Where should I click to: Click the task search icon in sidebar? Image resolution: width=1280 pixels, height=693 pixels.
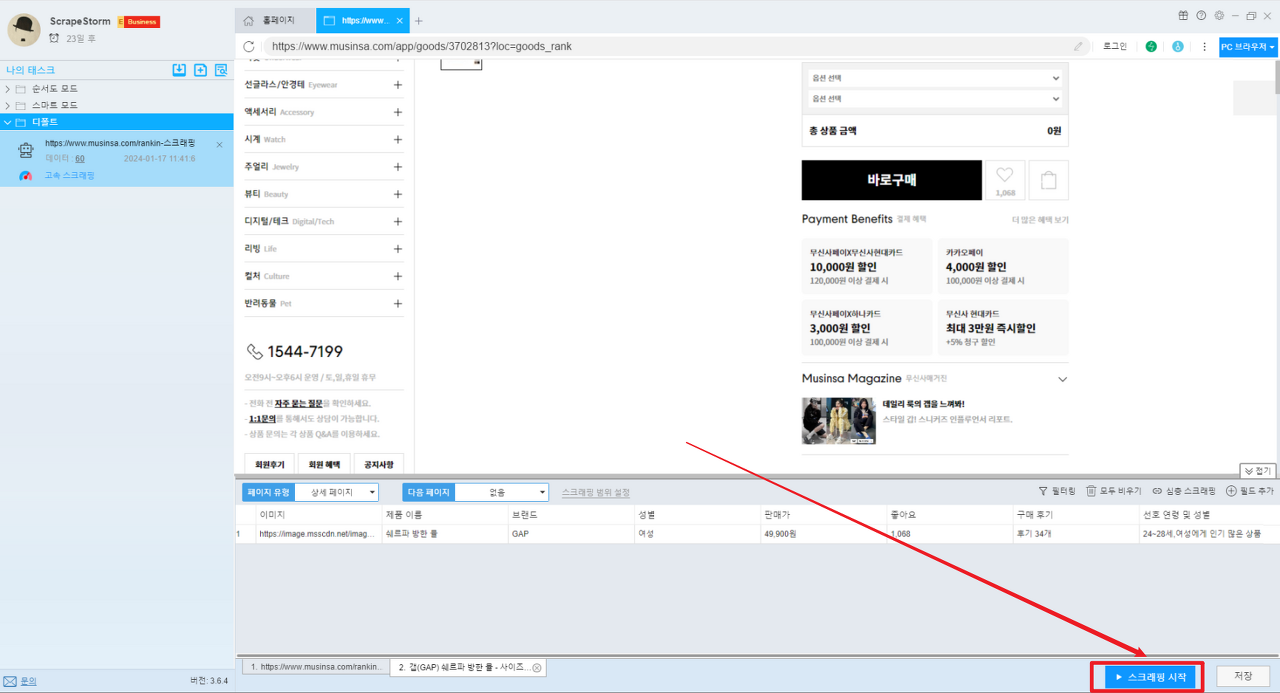(x=221, y=70)
